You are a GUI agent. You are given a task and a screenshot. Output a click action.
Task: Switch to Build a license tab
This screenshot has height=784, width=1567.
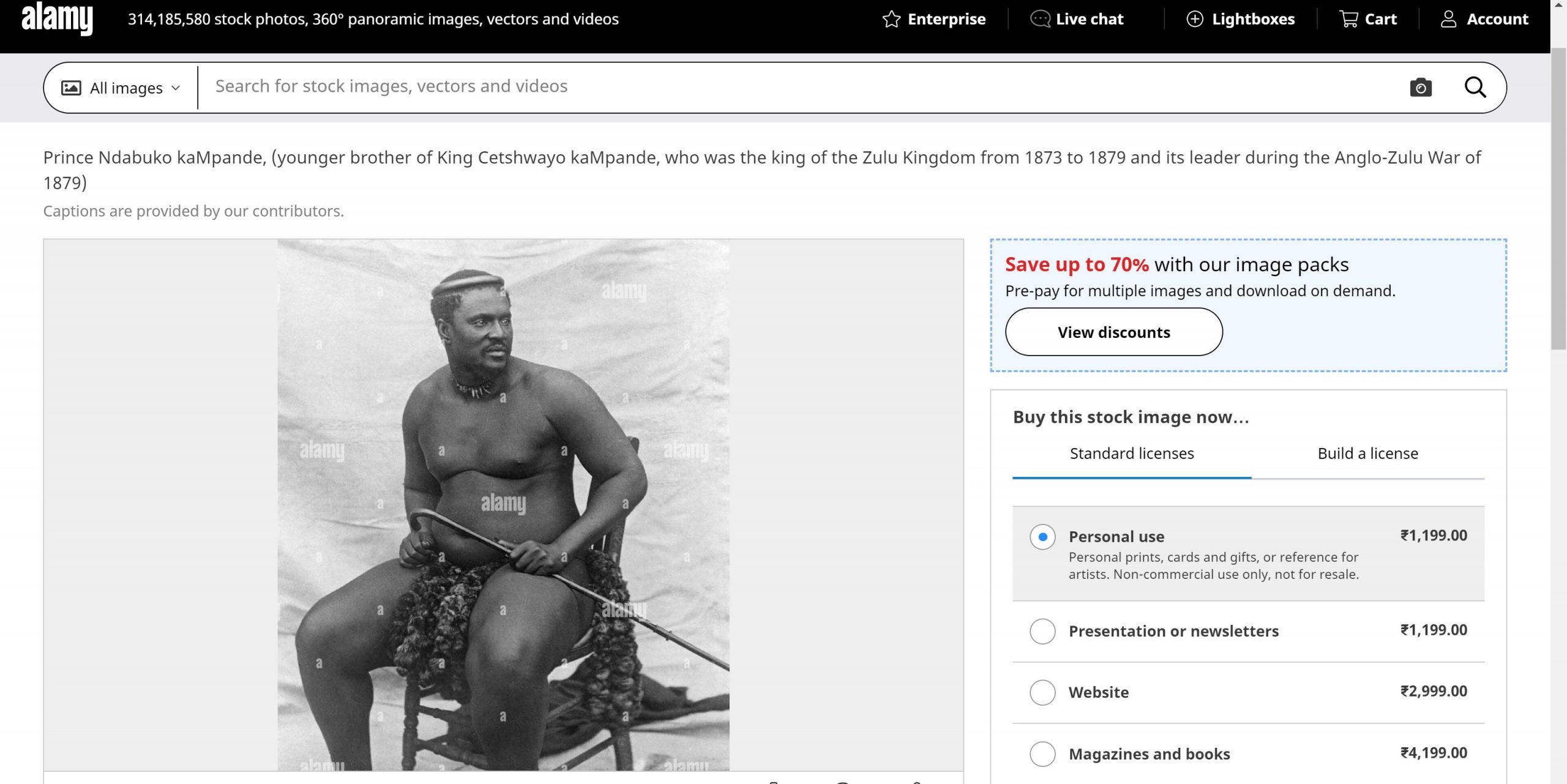pyautogui.click(x=1367, y=454)
